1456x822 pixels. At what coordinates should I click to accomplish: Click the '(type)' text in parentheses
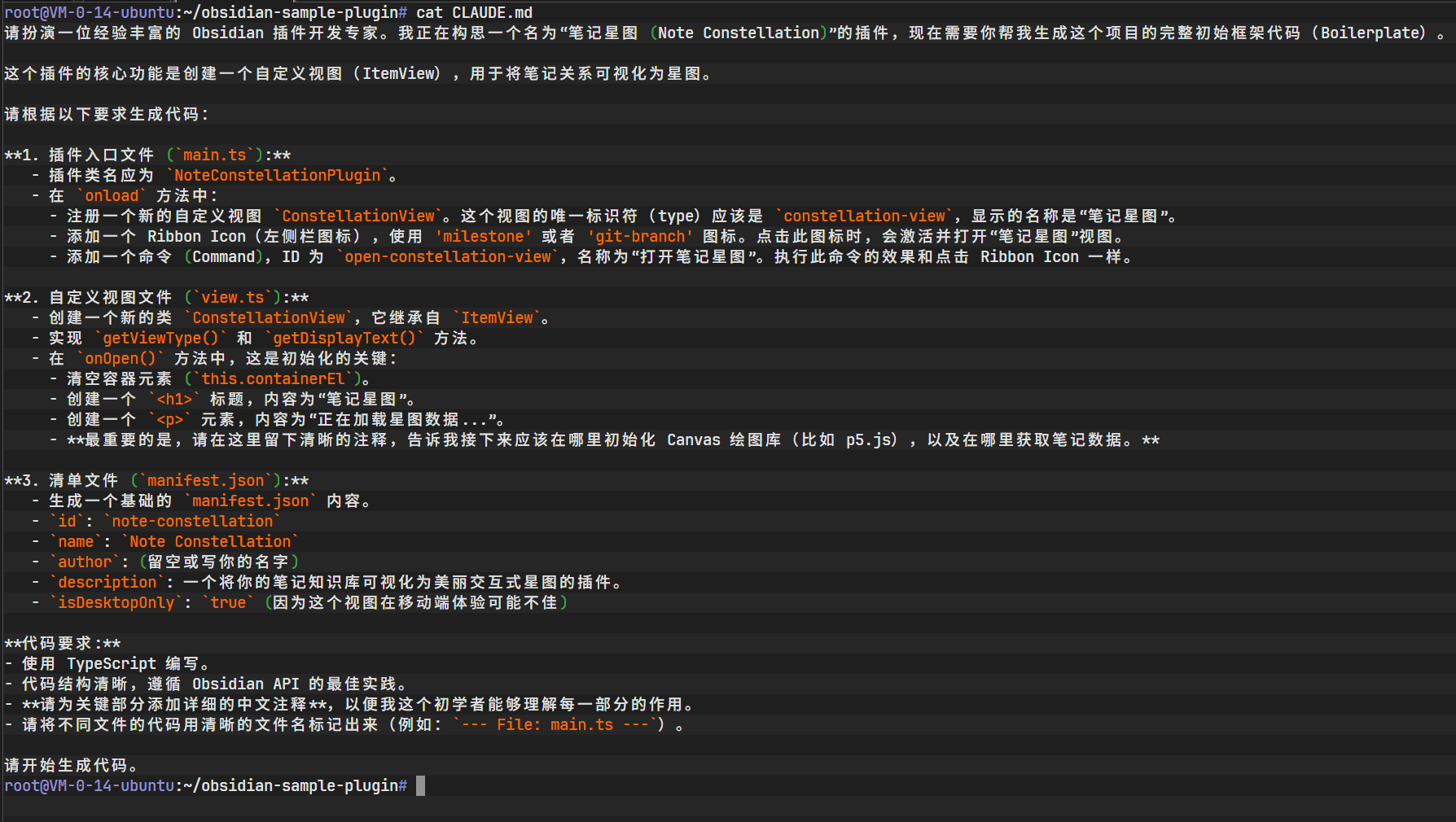674,216
